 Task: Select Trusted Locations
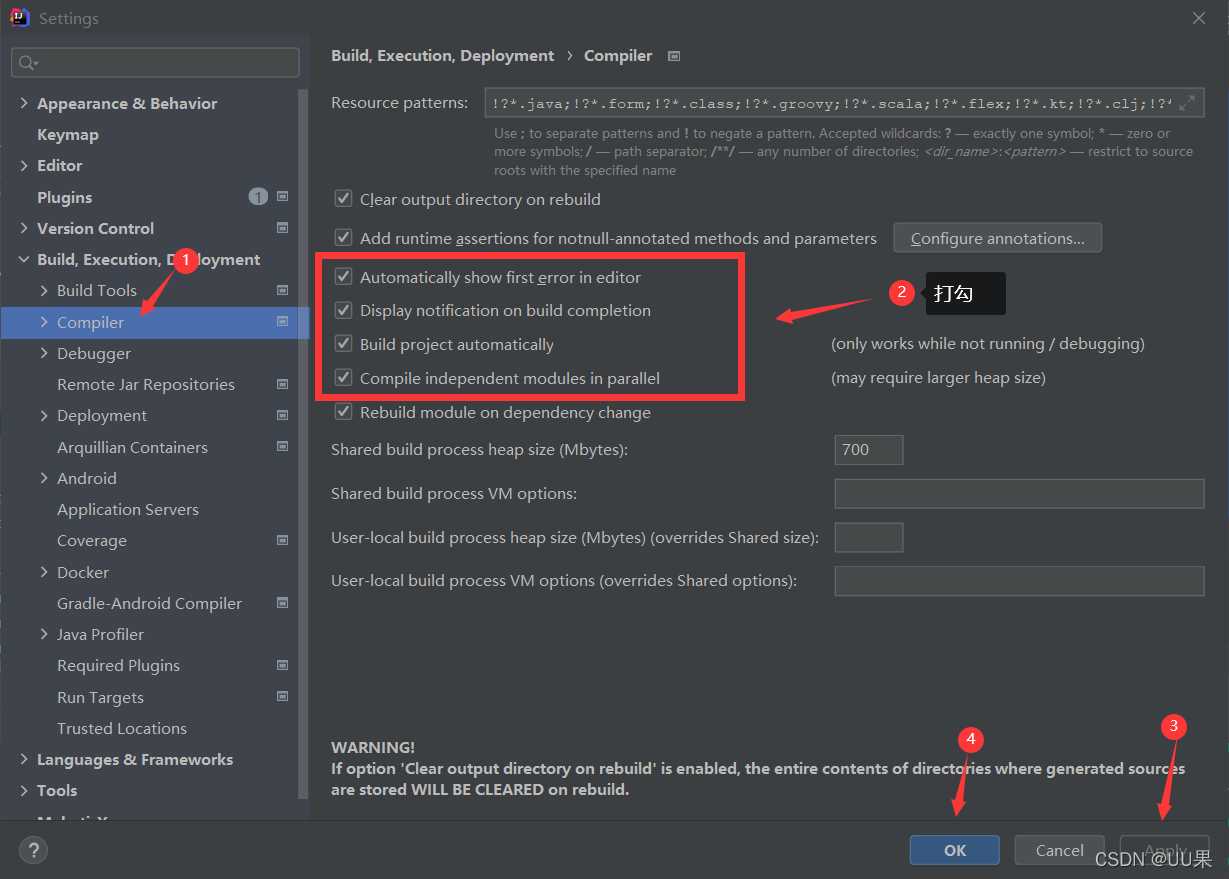click(x=122, y=728)
